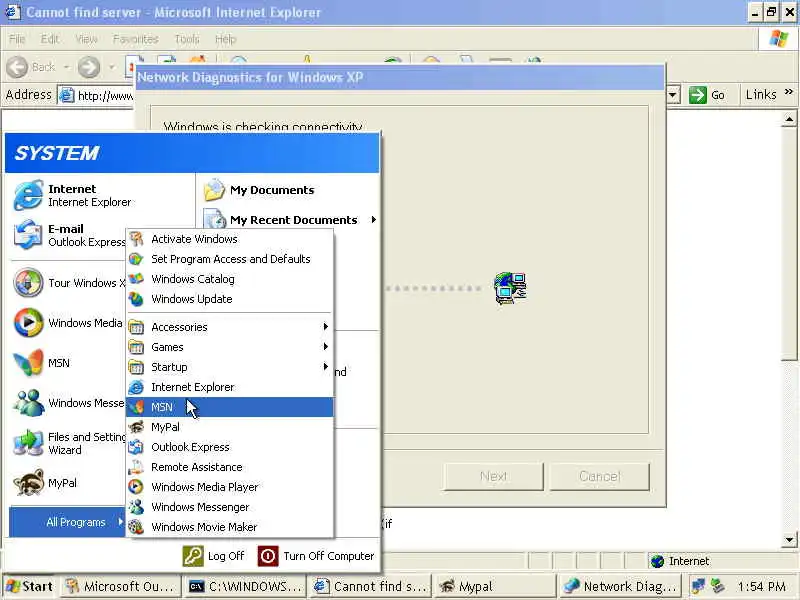Click Internet zone in IE status bar
The image size is (800, 600).
point(681,561)
